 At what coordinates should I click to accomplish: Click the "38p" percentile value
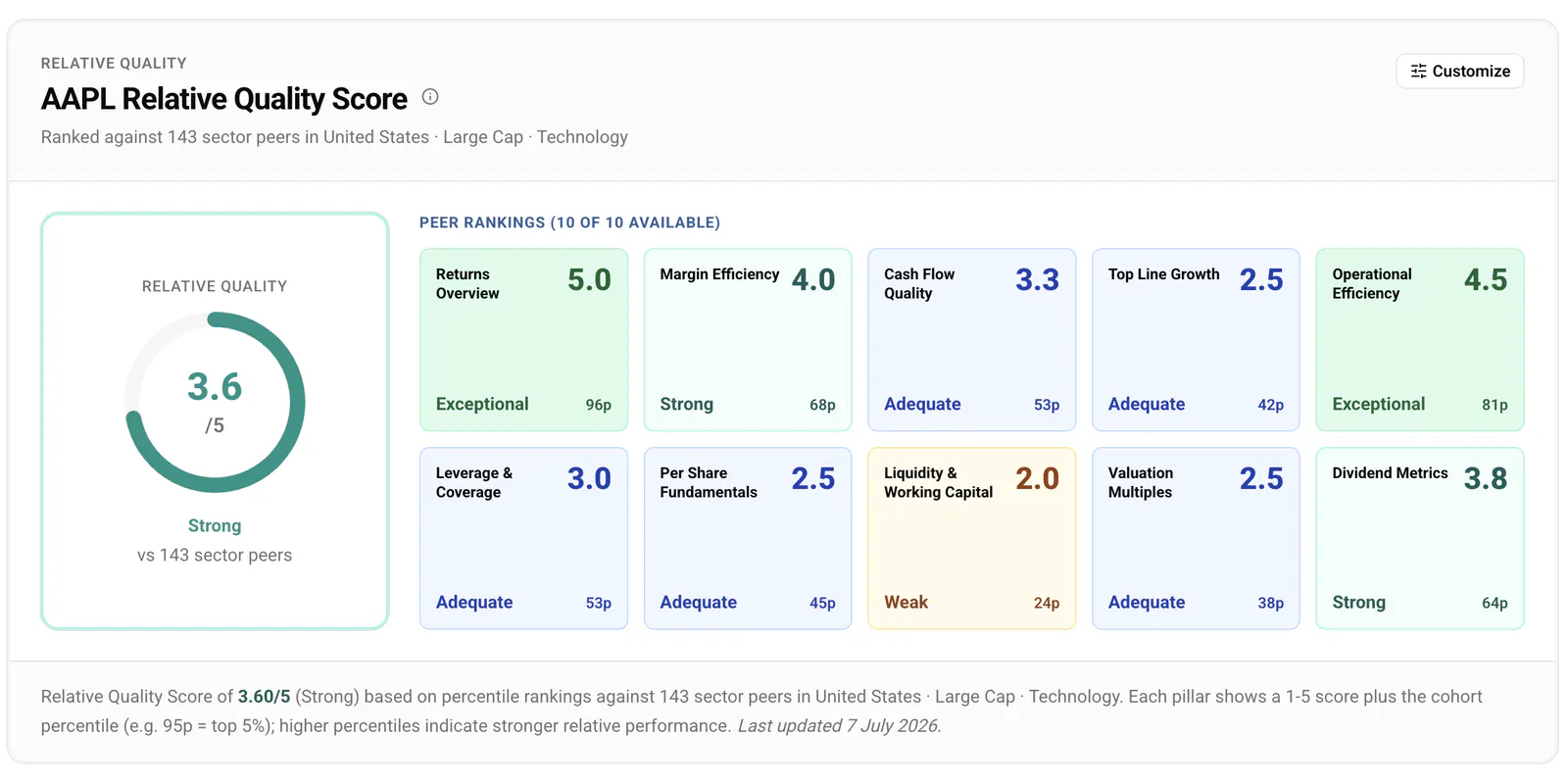[1271, 603]
